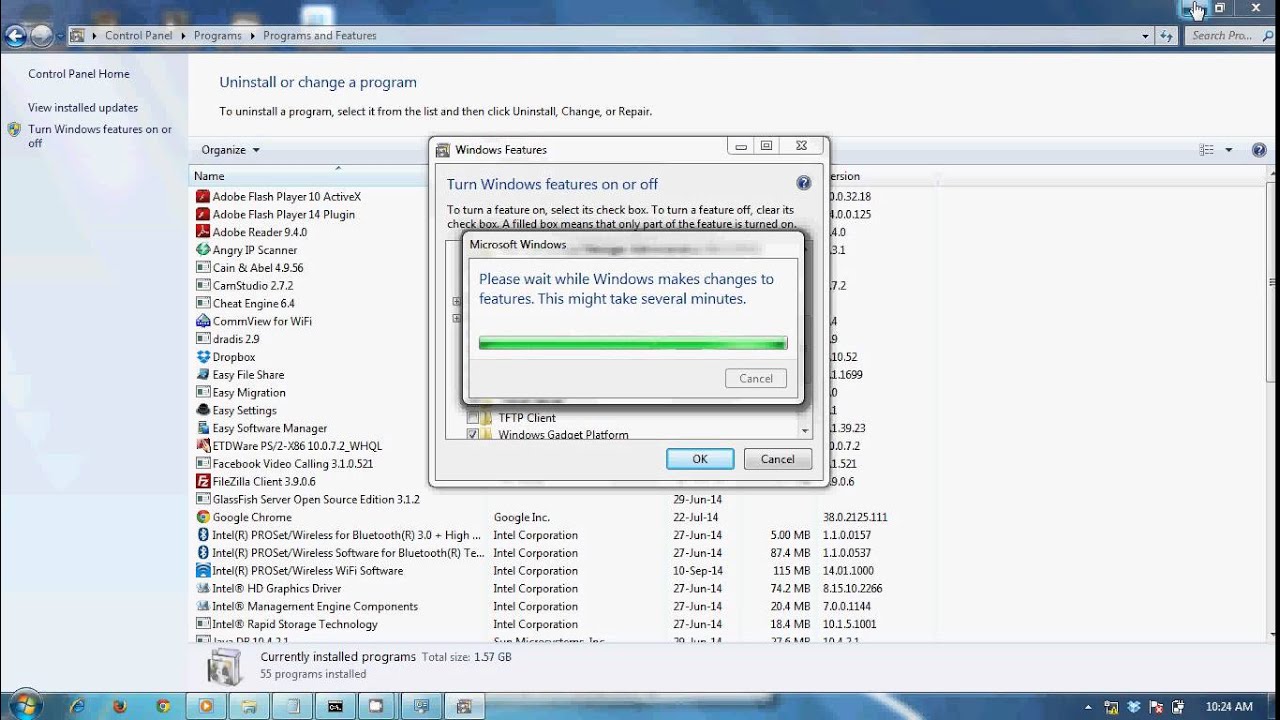This screenshot has height=720, width=1280.
Task: Select the Google Chrome program icon
Action: pos(203,517)
